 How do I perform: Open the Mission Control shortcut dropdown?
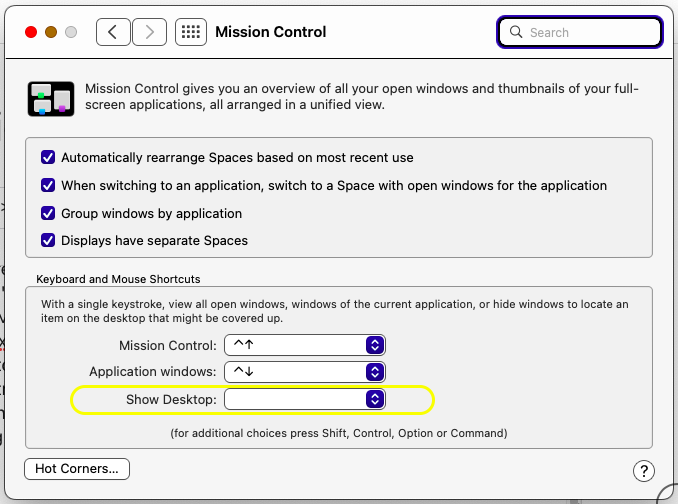tap(305, 345)
